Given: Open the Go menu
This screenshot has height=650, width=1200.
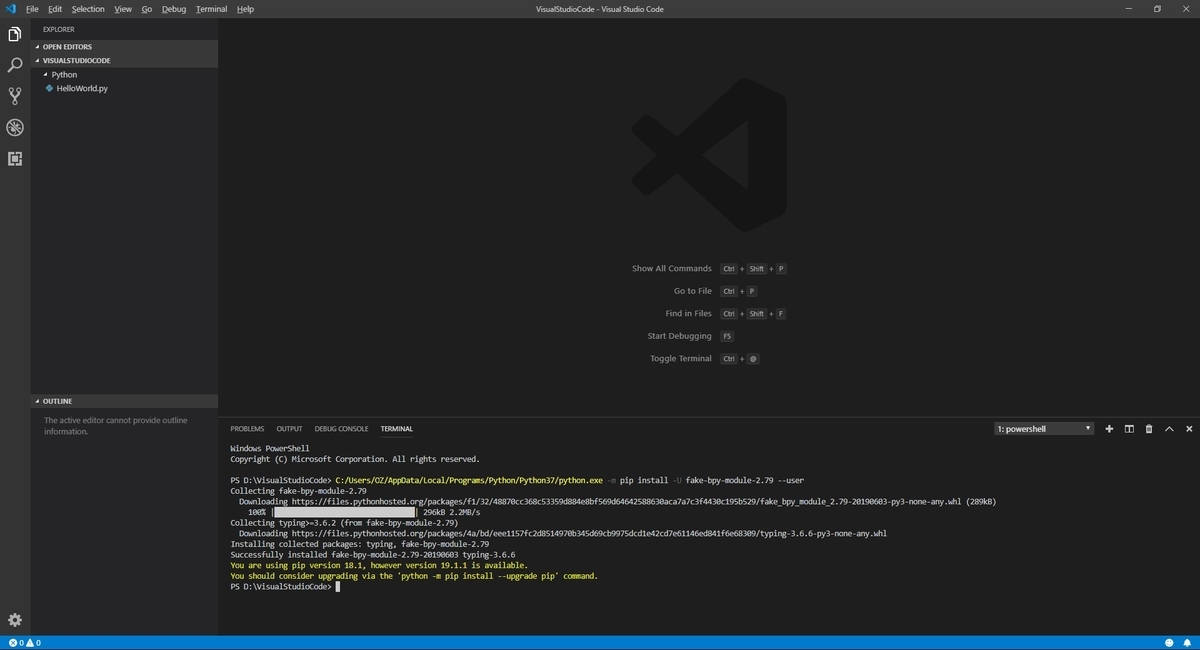Looking at the screenshot, I should coord(147,9).
